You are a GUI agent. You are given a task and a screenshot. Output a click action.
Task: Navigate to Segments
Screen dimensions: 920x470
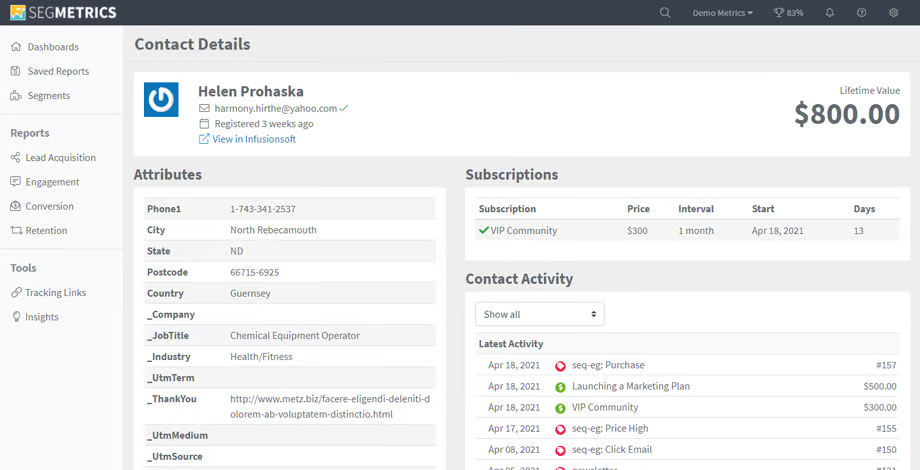coord(49,96)
